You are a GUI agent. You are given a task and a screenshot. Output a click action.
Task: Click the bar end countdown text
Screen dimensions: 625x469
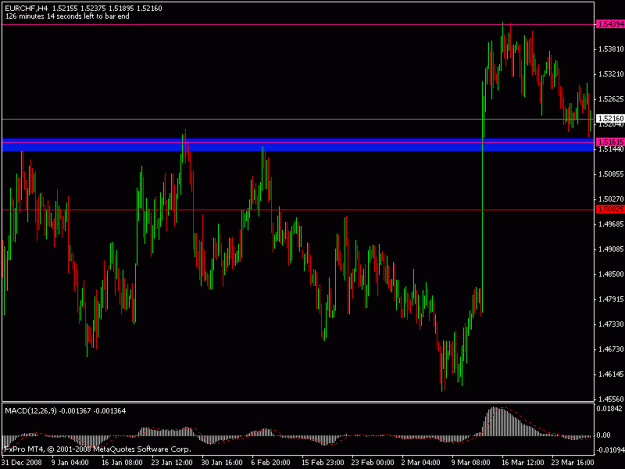[x=67, y=16]
